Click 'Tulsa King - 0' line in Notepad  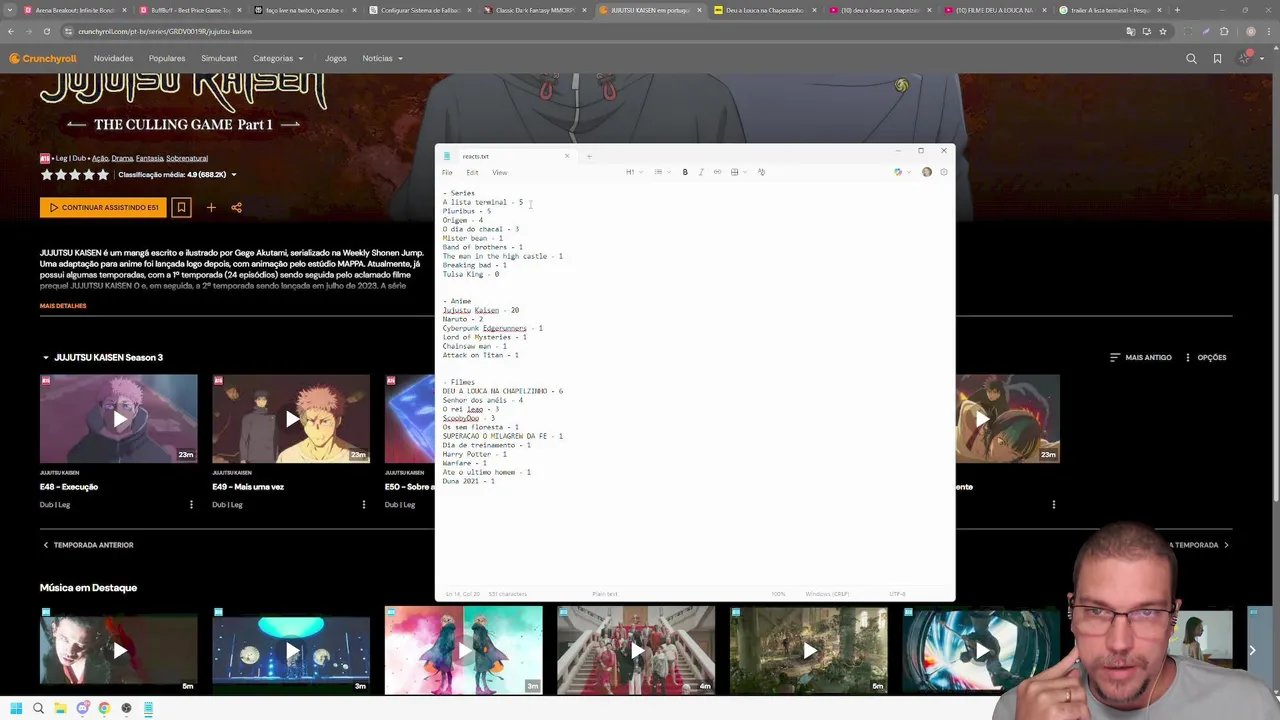pyautogui.click(x=471, y=274)
